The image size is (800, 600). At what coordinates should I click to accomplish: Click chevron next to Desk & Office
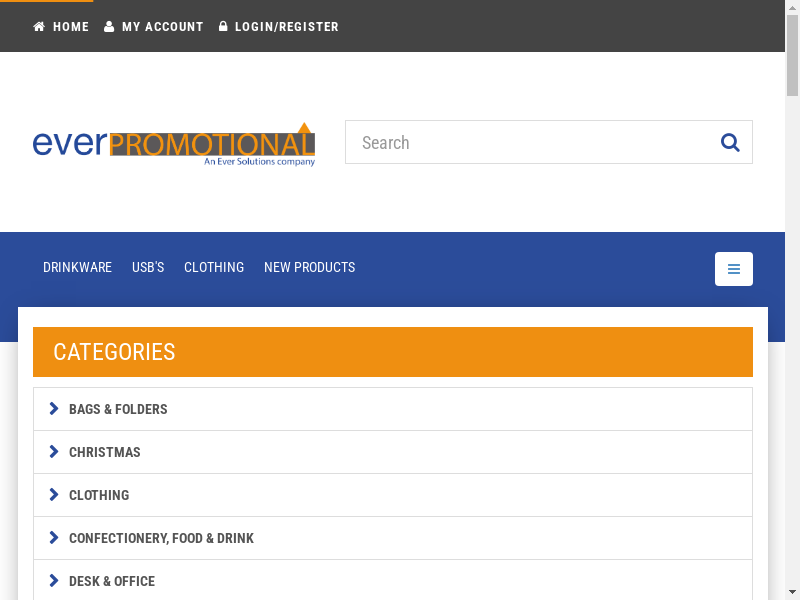point(54,581)
